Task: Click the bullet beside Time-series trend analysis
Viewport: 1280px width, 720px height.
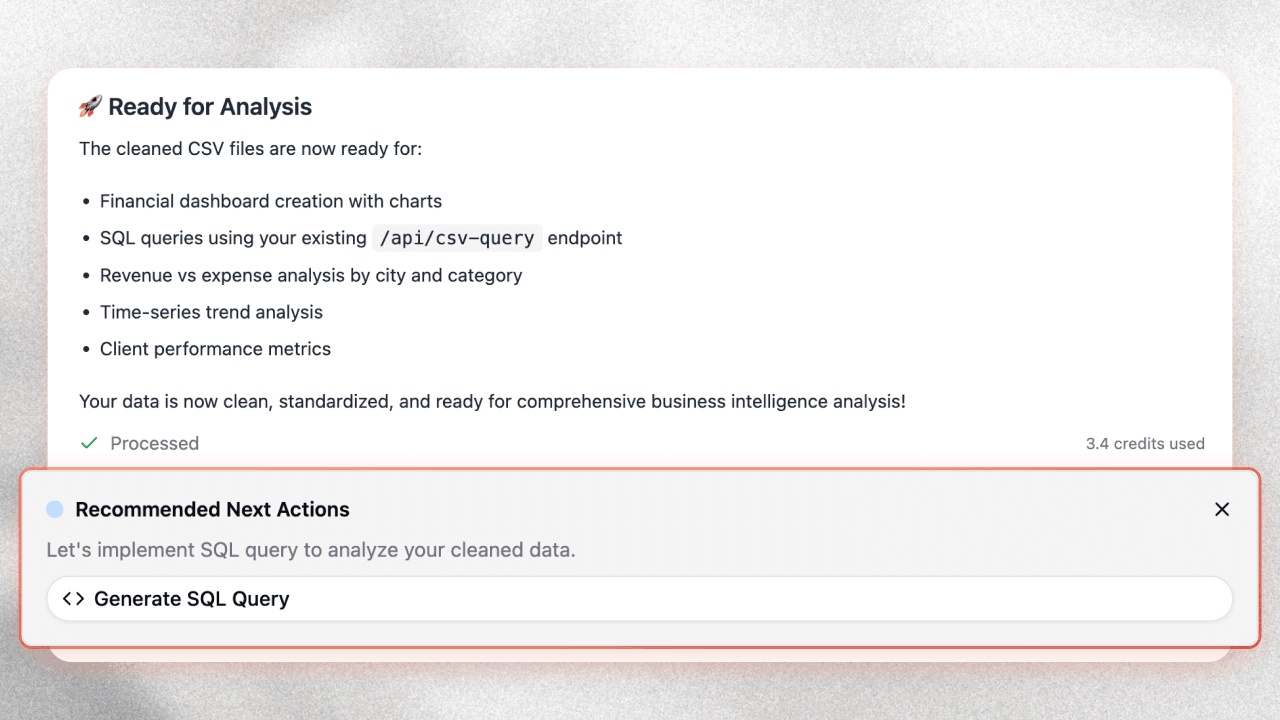Action: (x=86, y=311)
